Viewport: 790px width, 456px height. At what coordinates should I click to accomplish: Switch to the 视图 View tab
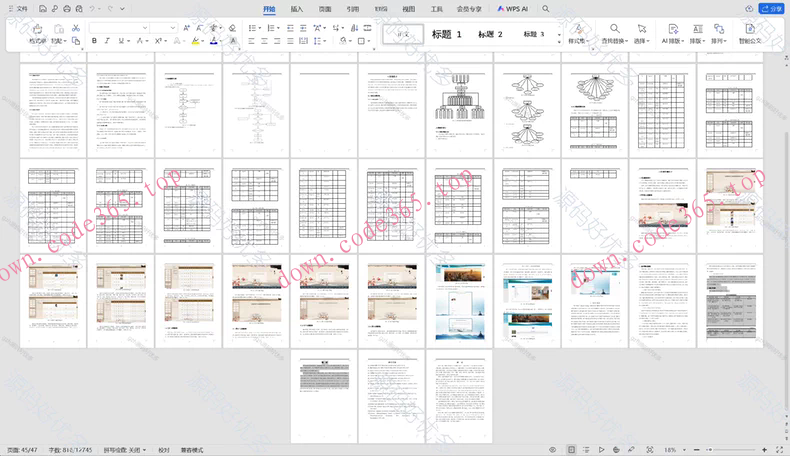pos(409,9)
